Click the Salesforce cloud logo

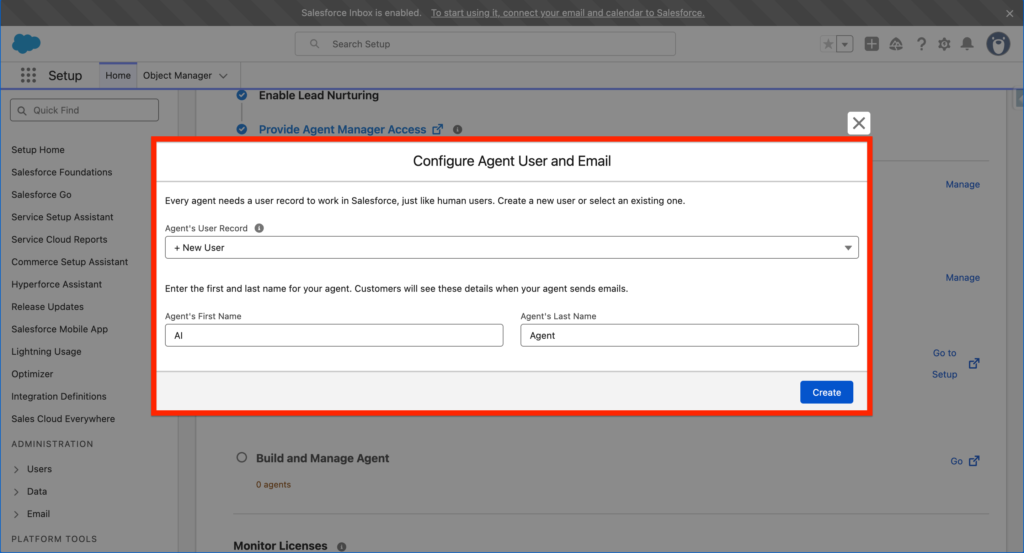pyautogui.click(x=25, y=44)
